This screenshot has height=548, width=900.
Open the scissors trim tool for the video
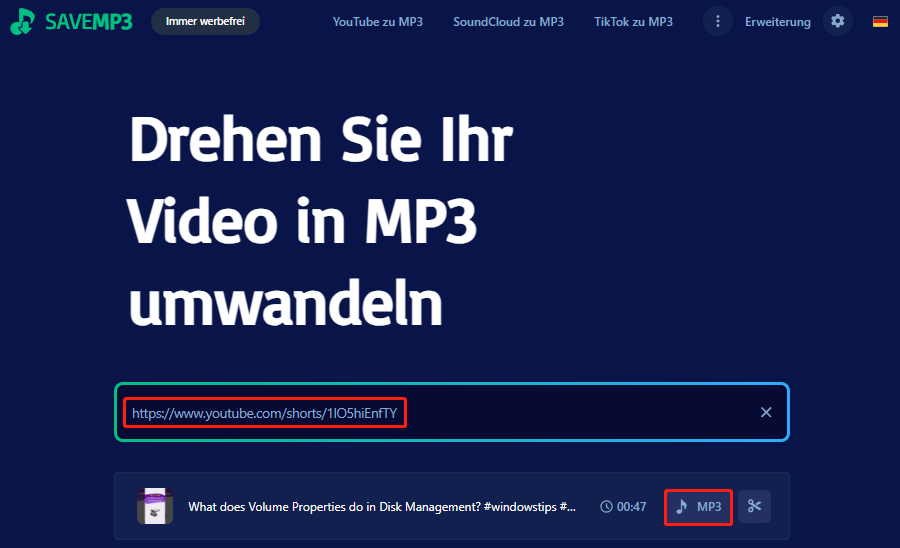coord(754,506)
